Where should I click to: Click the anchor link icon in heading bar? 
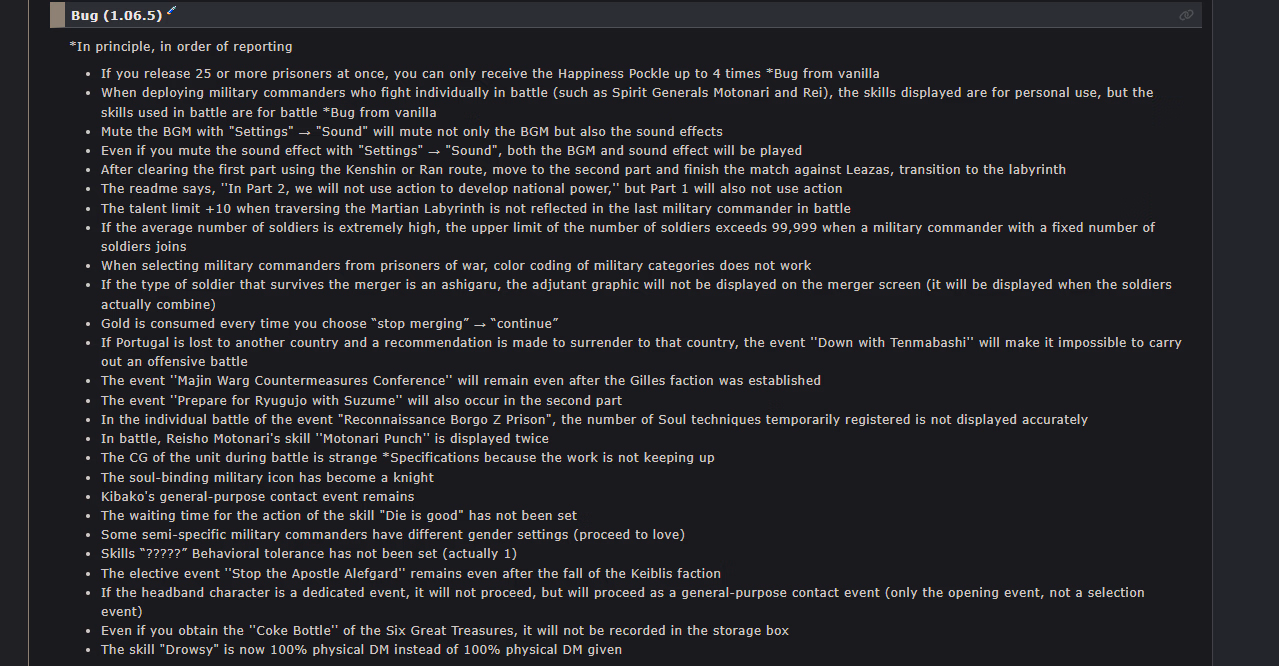[1186, 15]
